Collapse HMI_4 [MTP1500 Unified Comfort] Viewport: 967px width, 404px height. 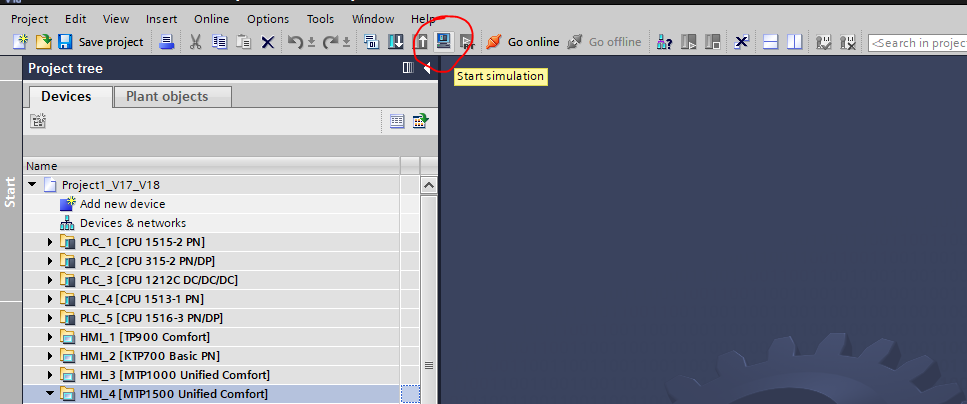pyautogui.click(x=50, y=394)
